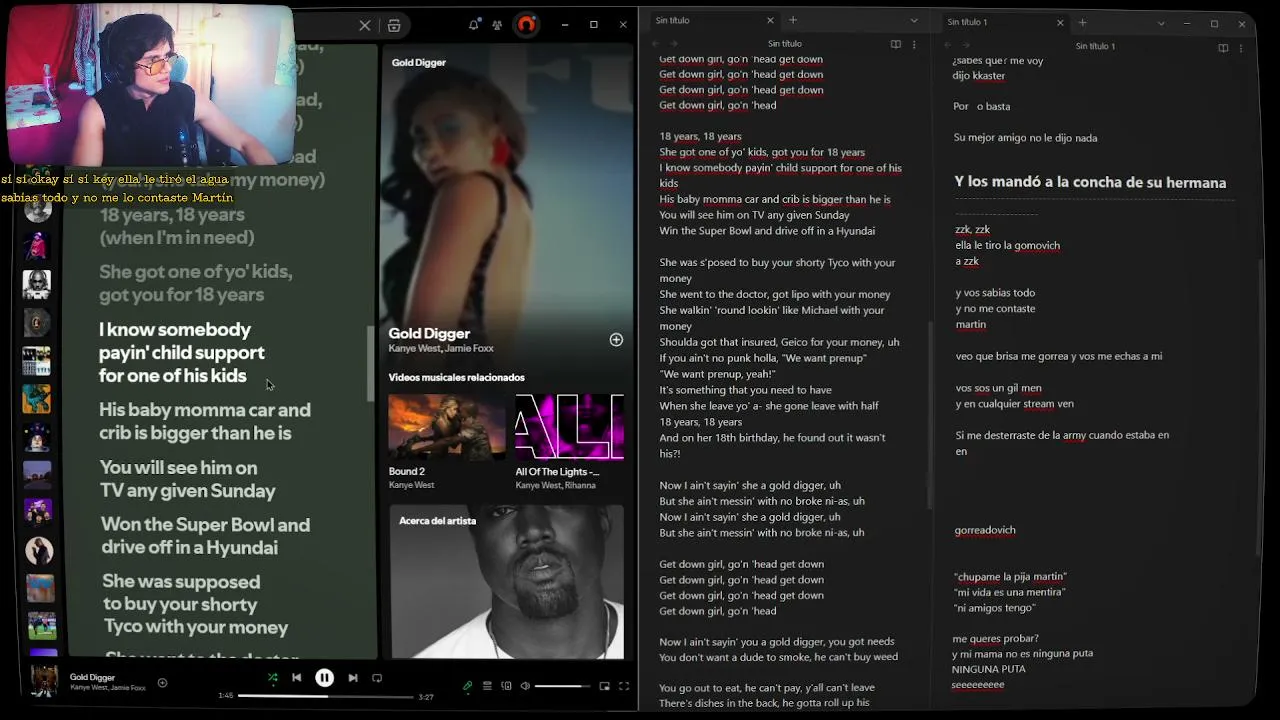
Task: Open the connect to a device menu
Action: (x=506, y=686)
